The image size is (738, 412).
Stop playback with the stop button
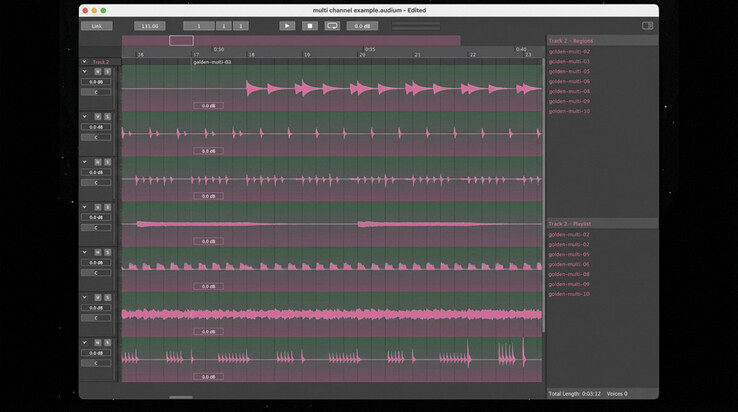click(310, 26)
